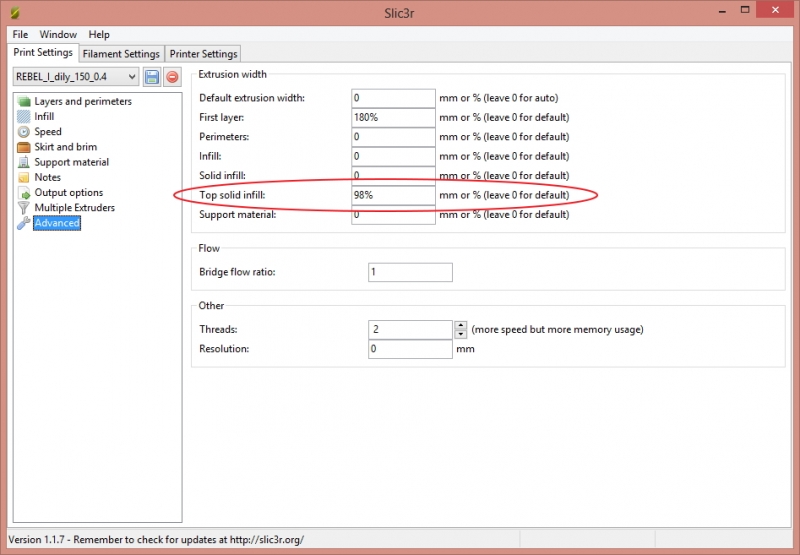Select Output options in the sidebar

[x=68, y=192]
